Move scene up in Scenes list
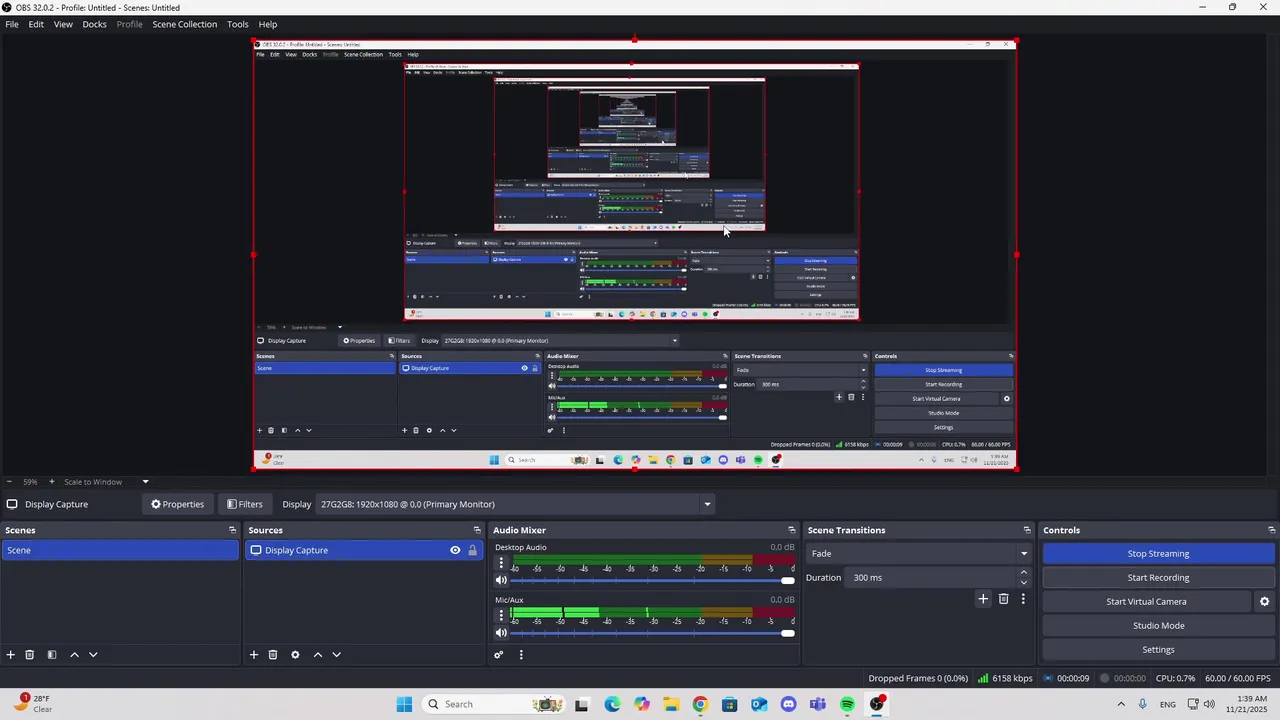 coord(74,655)
